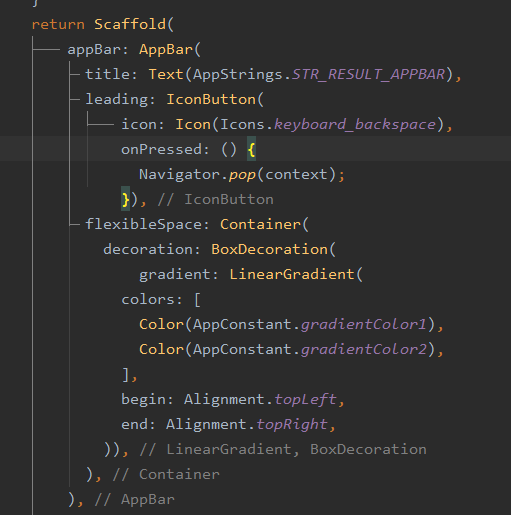Click the 'AppStrings' identifier
The width and height of the screenshot is (511, 515).
pyautogui.click(x=238, y=75)
